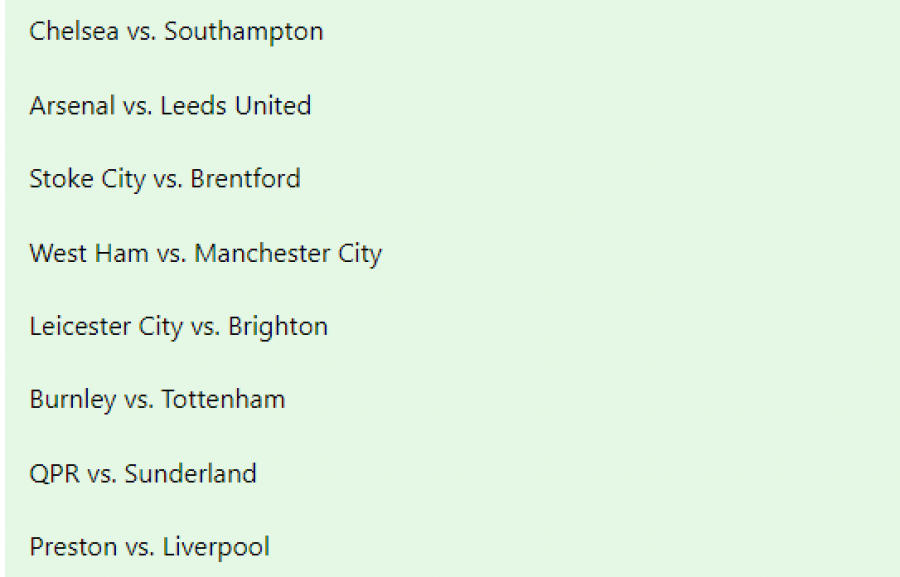Click "vs." in the West Ham fixture

[172, 255]
